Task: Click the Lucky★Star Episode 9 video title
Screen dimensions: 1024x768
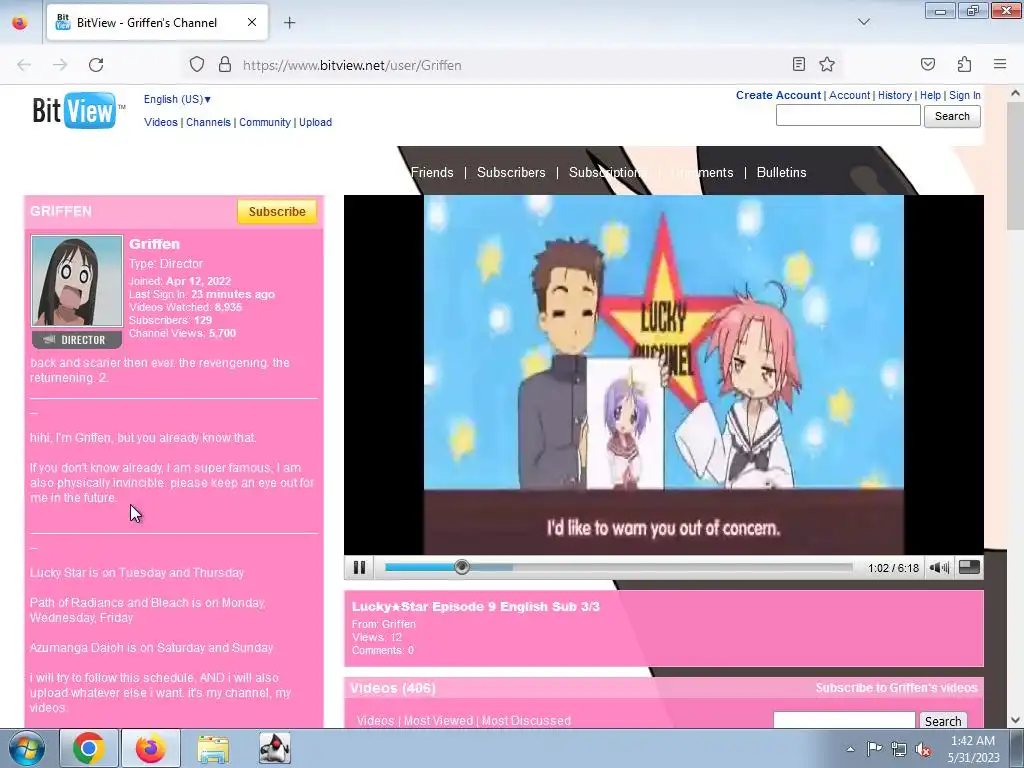Action: tap(475, 607)
